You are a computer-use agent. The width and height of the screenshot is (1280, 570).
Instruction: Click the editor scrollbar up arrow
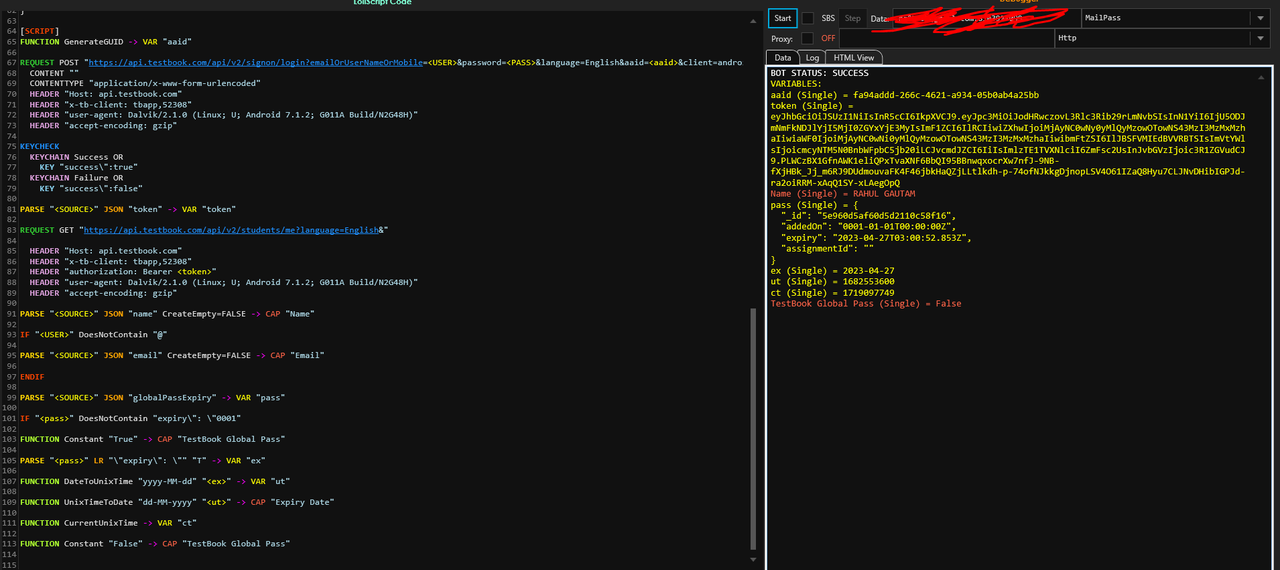point(753,20)
